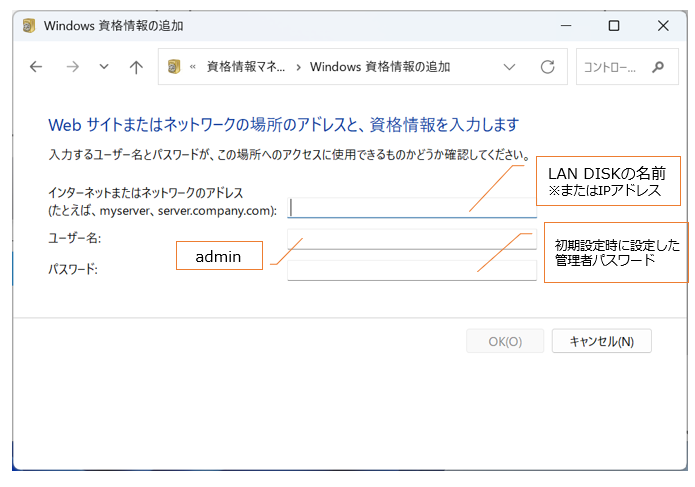Click the コントロー search box
The image size is (695, 487).
(x=612, y=68)
